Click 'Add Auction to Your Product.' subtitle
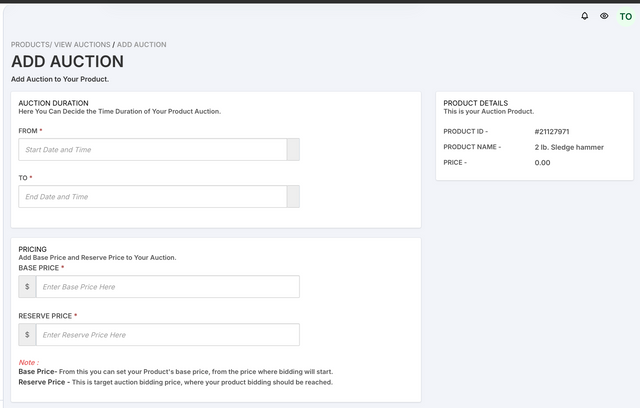Image resolution: width=640 pixels, height=408 pixels. 60,79
